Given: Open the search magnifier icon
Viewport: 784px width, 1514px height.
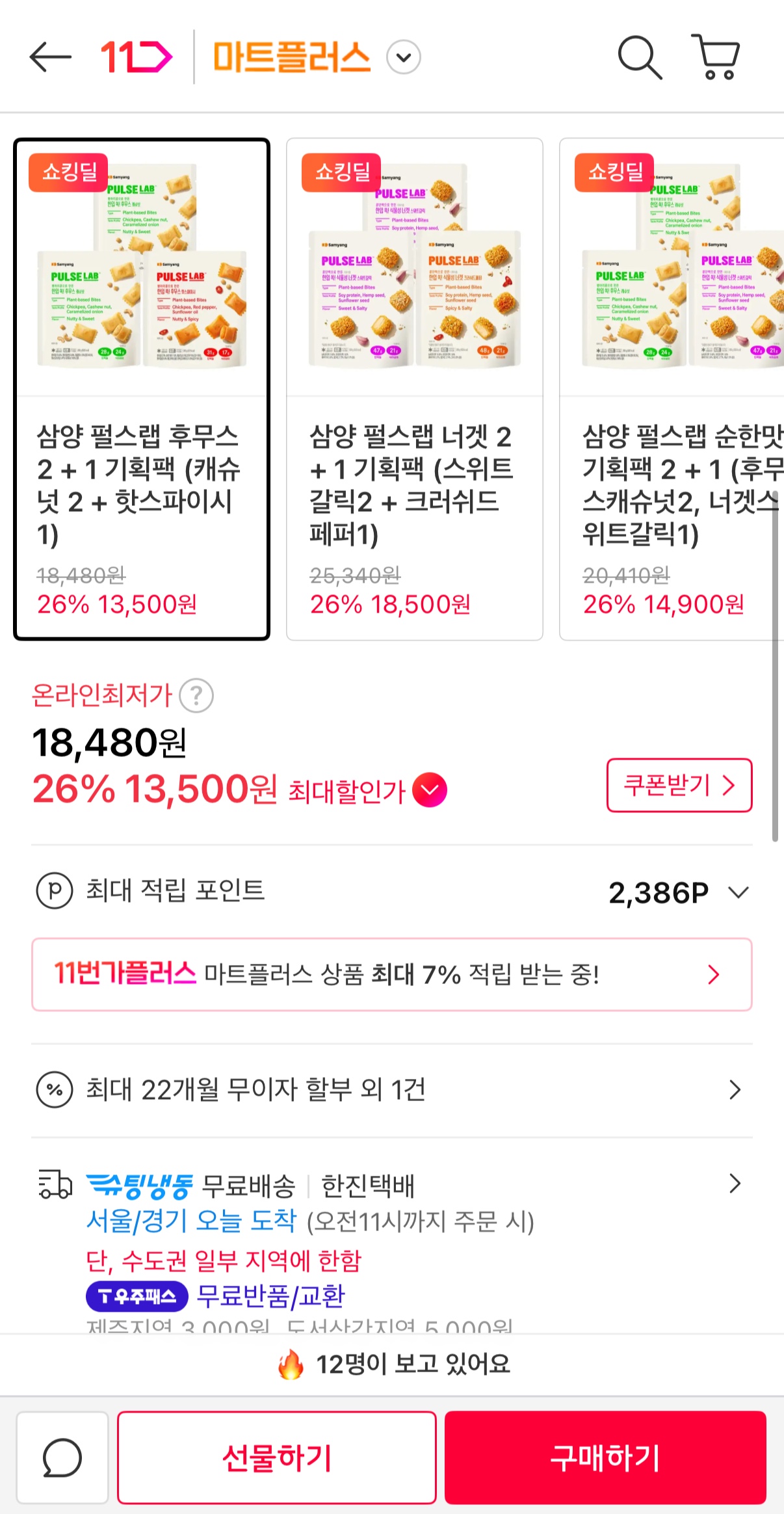Looking at the screenshot, I should [x=639, y=57].
